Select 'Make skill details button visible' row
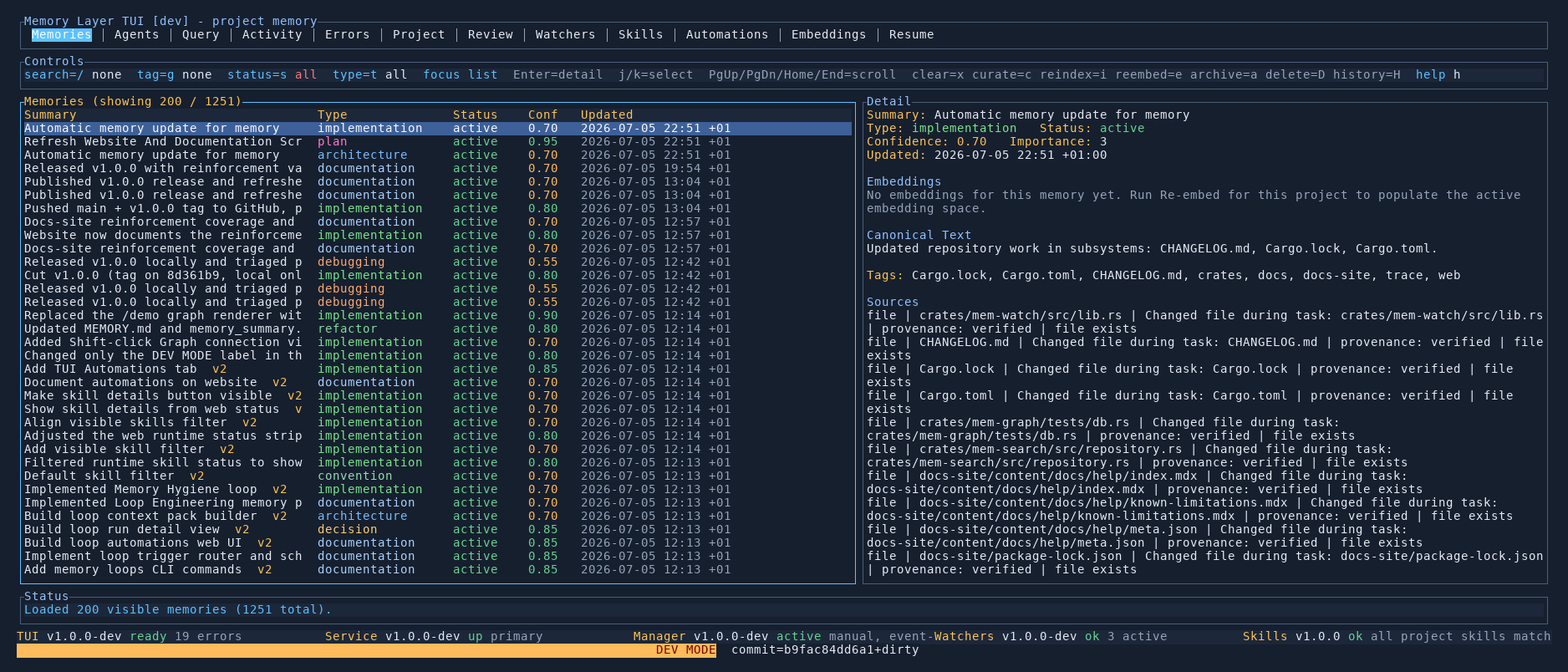Image resolution: width=1568 pixels, height=672 pixels. (437, 395)
